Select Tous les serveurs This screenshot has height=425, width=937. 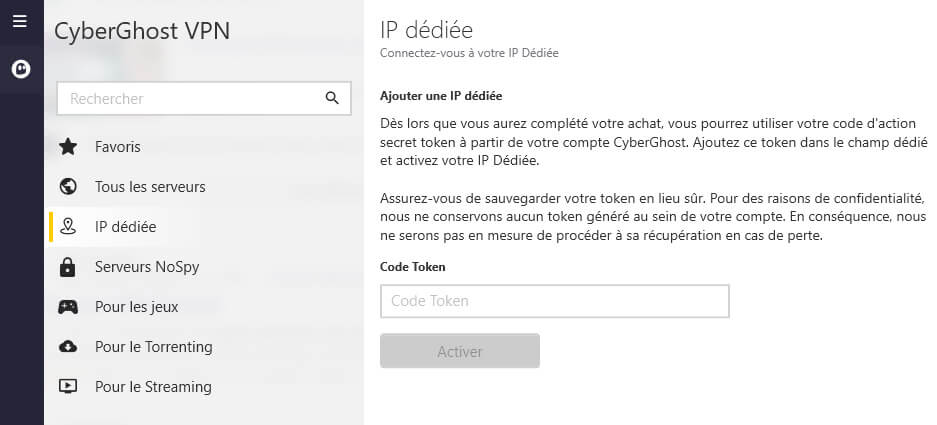204,186
